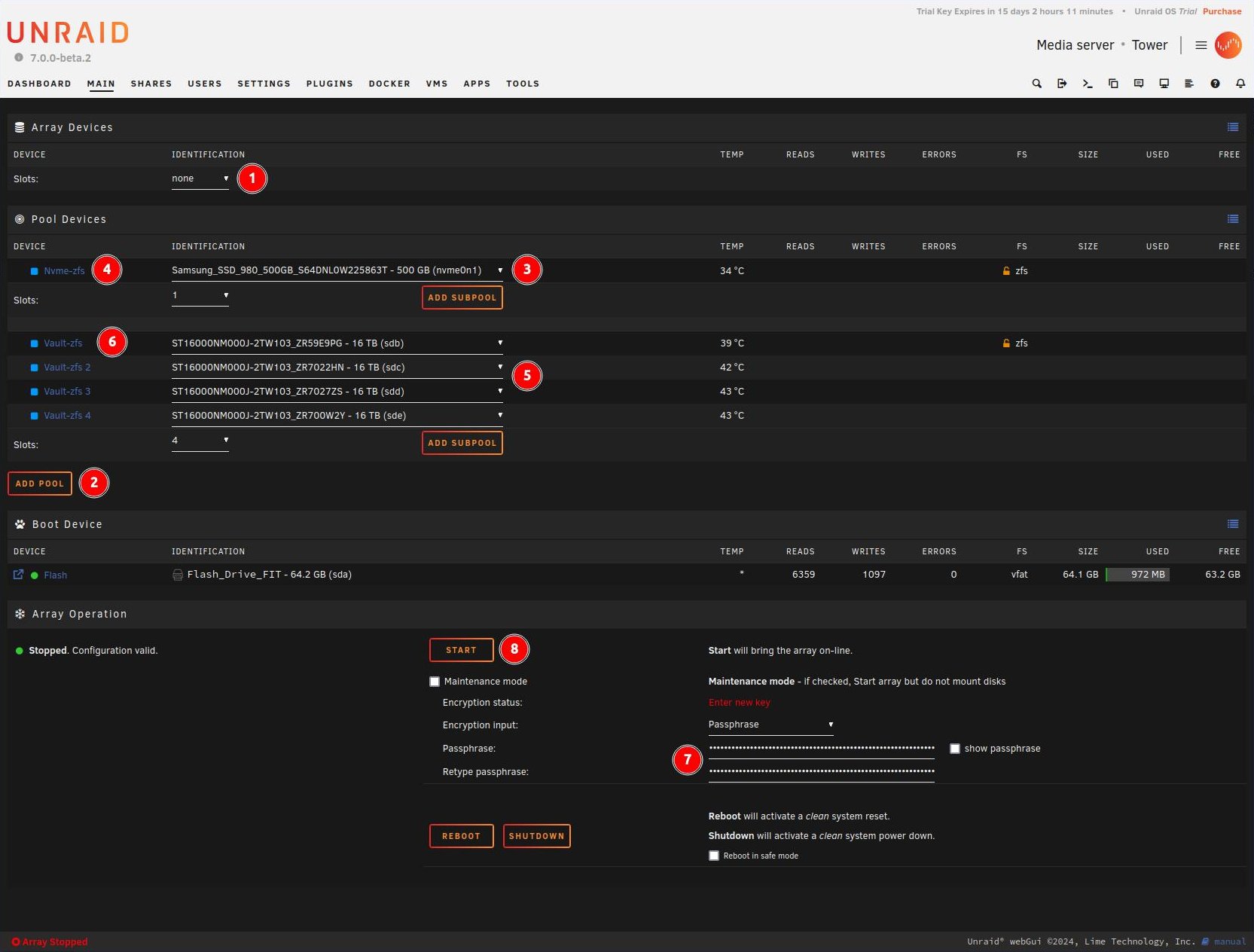Image resolution: width=1254 pixels, height=952 pixels.
Task: Click the Nvme-zfs blue status indicator
Action: click(x=34, y=271)
